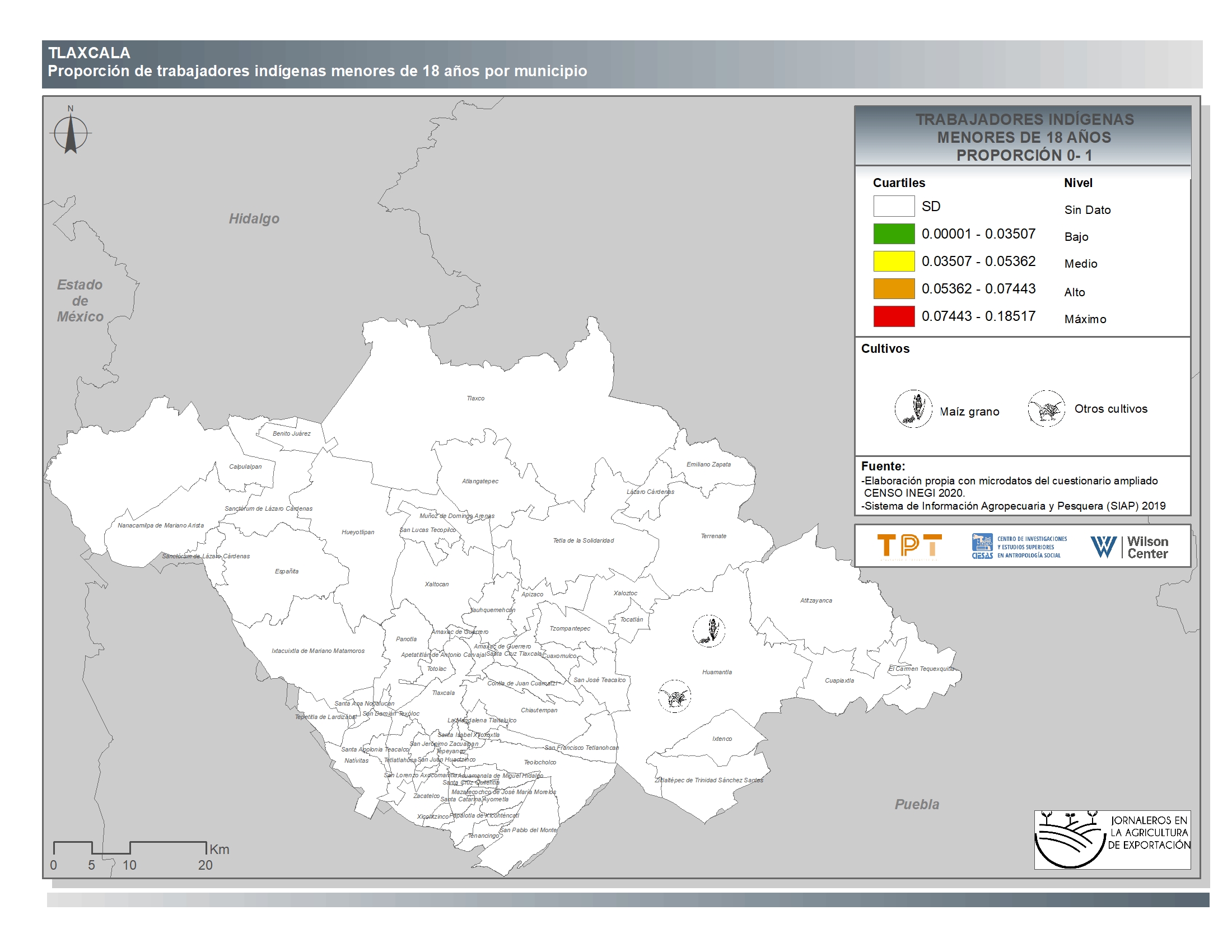This screenshot has width=1232, height=952.
Task: Click the maize icon on Huamantla
Action: pyautogui.click(x=709, y=631)
